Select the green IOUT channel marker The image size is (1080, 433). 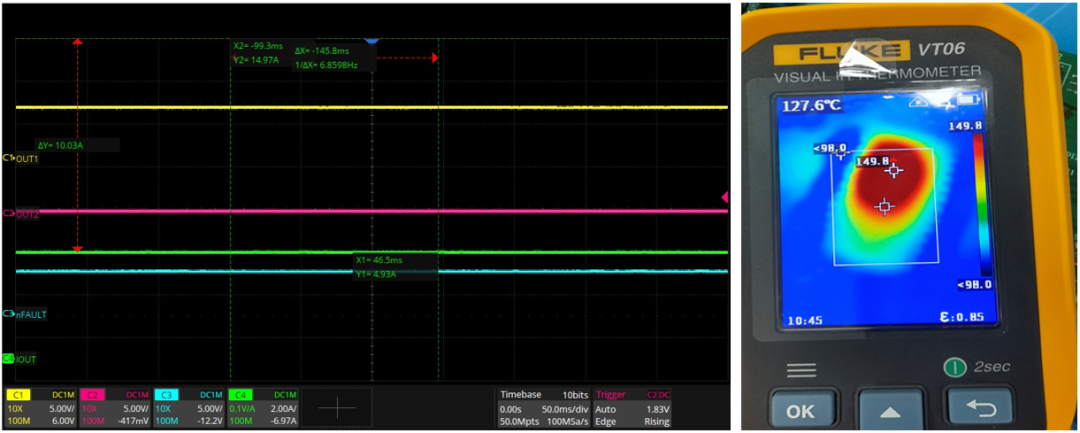tap(21, 359)
